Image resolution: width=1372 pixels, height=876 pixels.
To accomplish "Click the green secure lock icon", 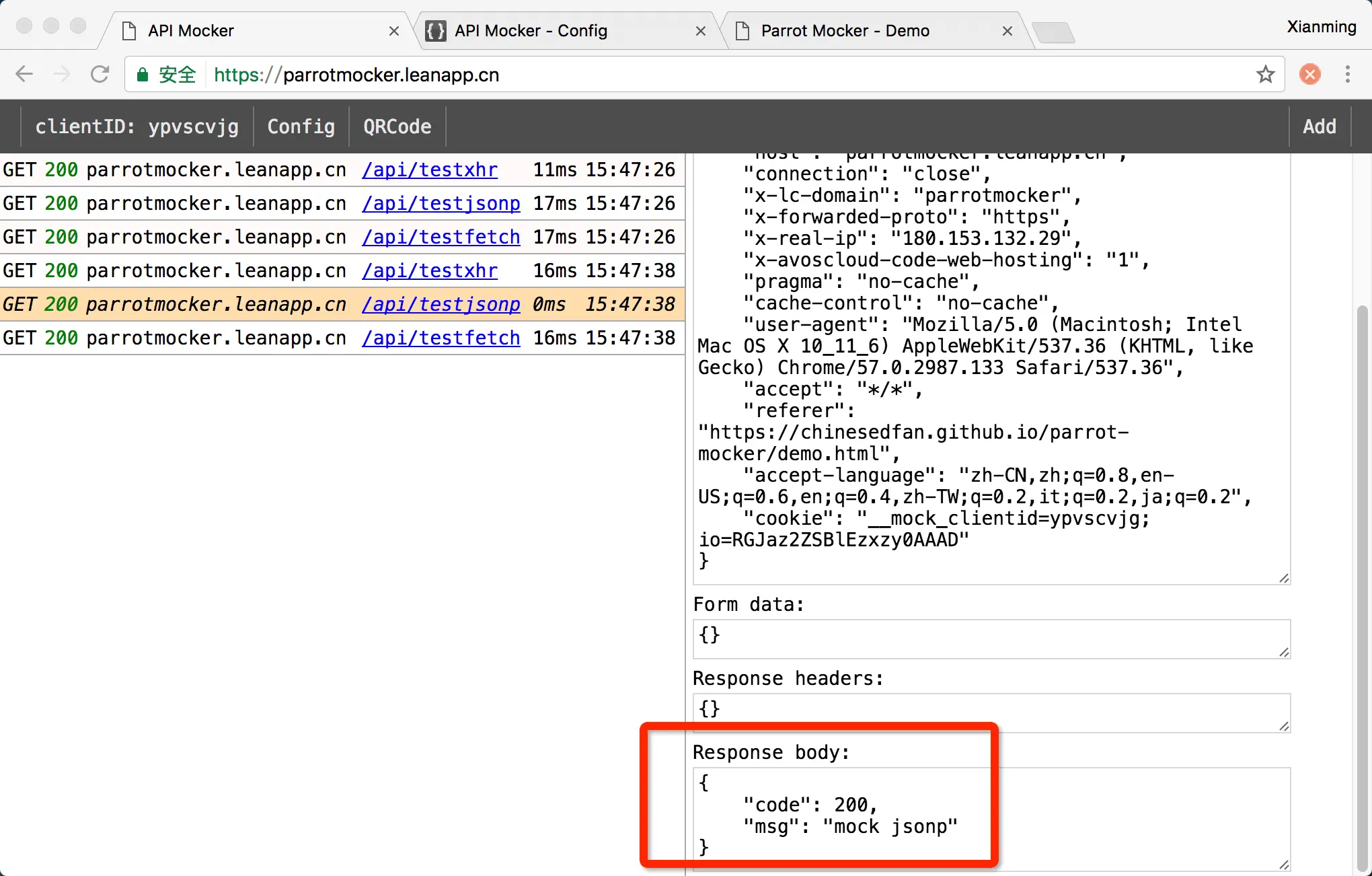I will click(143, 75).
